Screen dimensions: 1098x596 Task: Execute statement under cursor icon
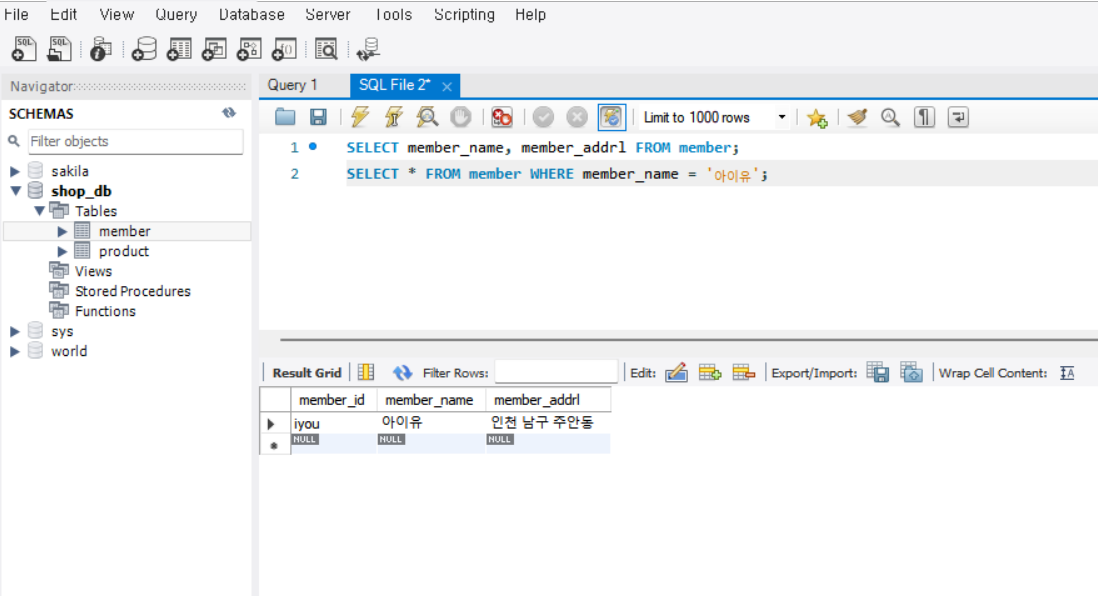click(394, 117)
